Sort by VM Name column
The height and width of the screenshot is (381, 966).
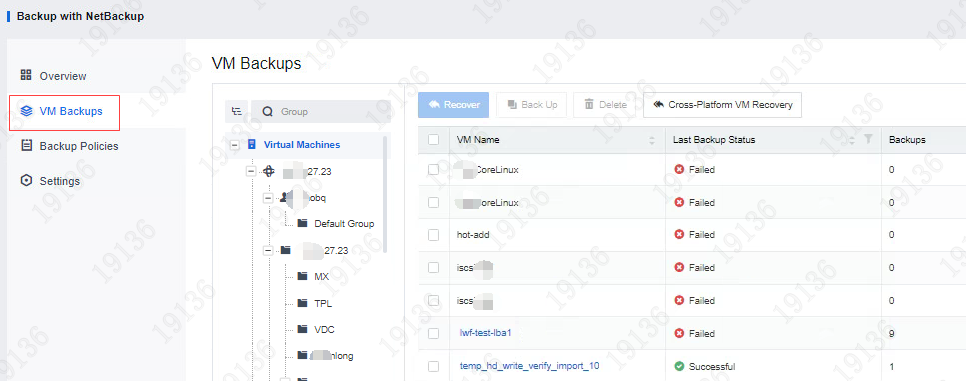click(x=652, y=141)
